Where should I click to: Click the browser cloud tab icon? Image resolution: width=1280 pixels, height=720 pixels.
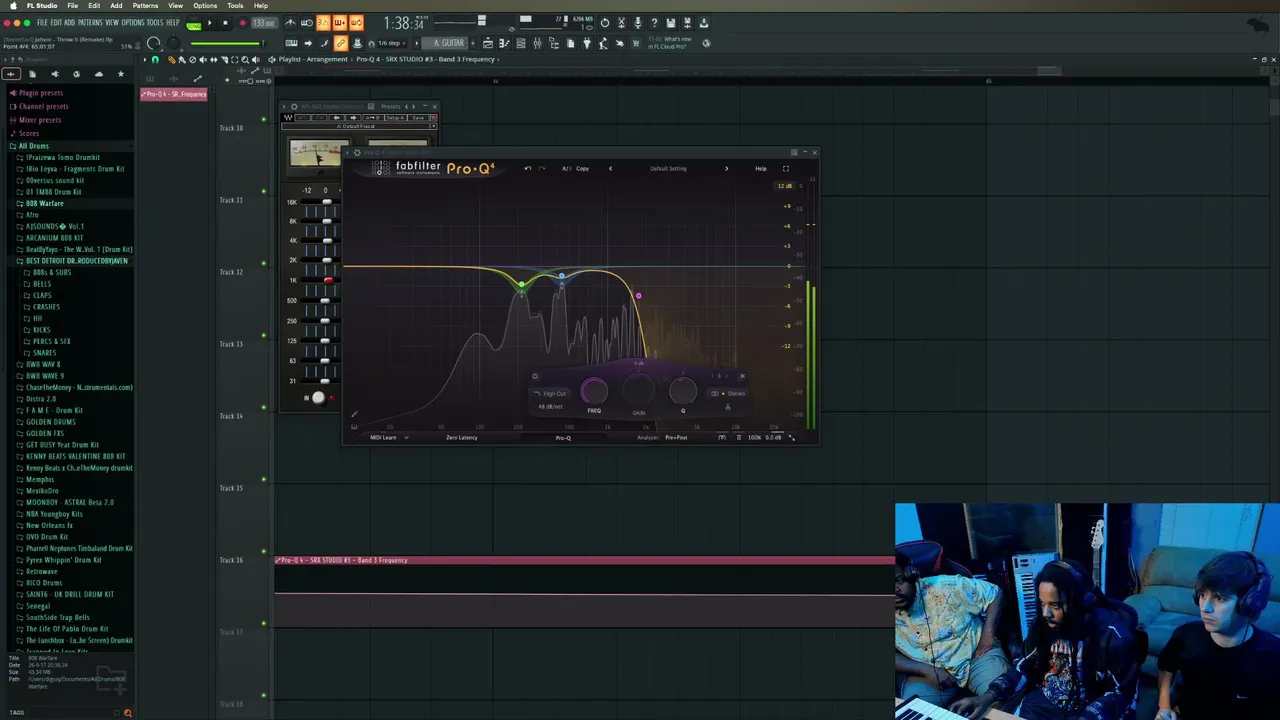(98, 74)
